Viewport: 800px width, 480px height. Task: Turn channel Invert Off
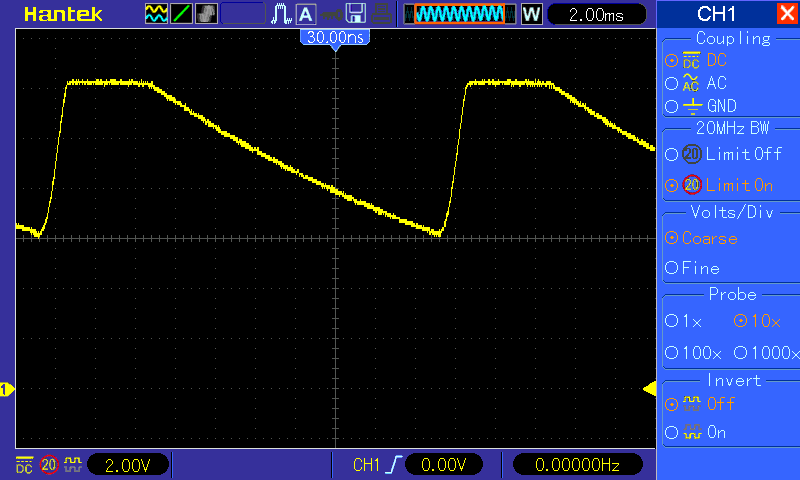coord(699,404)
